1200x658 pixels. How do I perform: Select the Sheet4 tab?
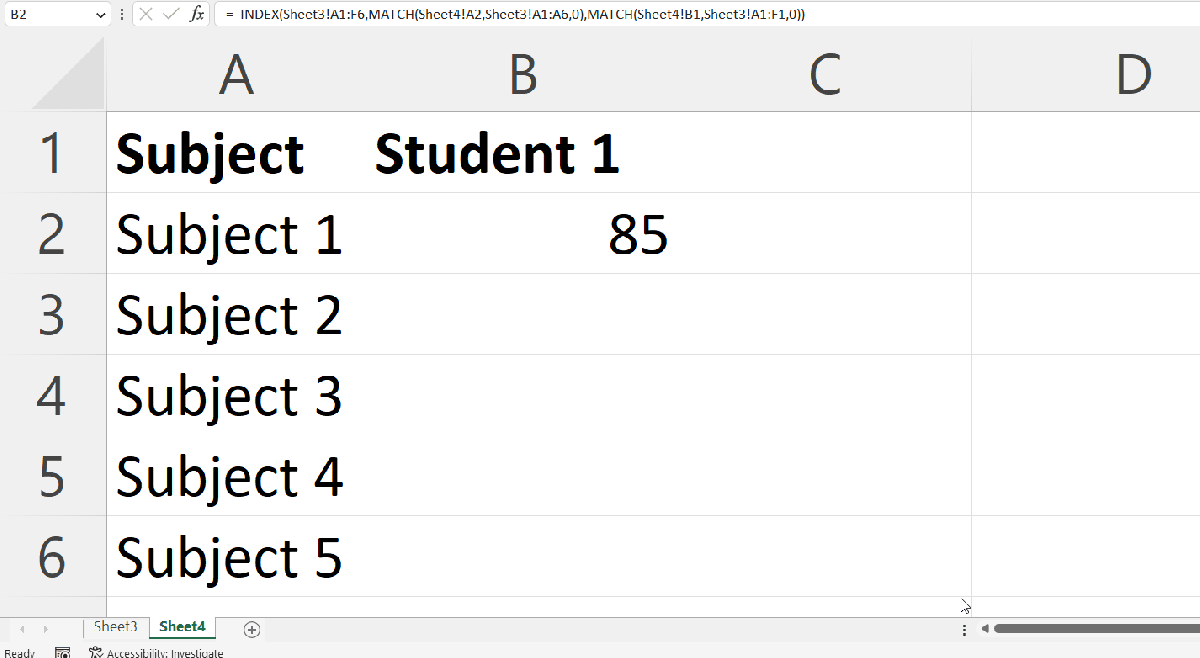tap(182, 627)
